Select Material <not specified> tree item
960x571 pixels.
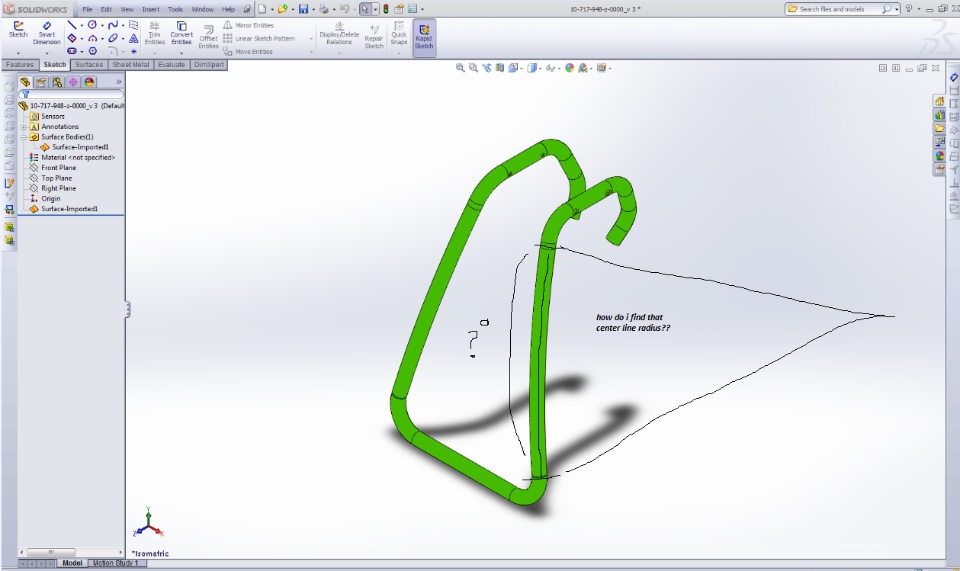click(72, 157)
